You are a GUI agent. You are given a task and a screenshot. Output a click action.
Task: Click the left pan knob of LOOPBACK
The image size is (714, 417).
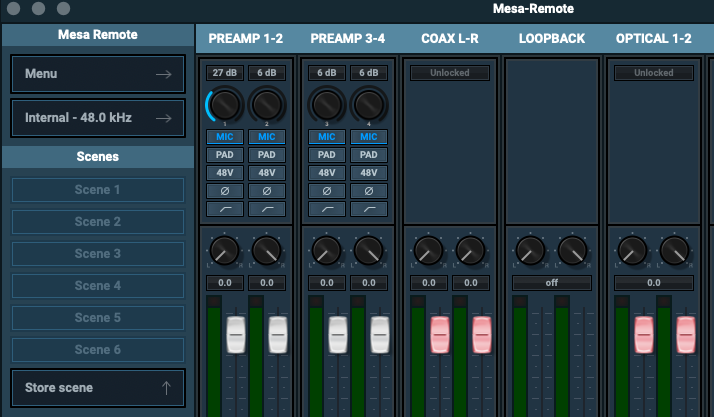pyautogui.click(x=530, y=250)
